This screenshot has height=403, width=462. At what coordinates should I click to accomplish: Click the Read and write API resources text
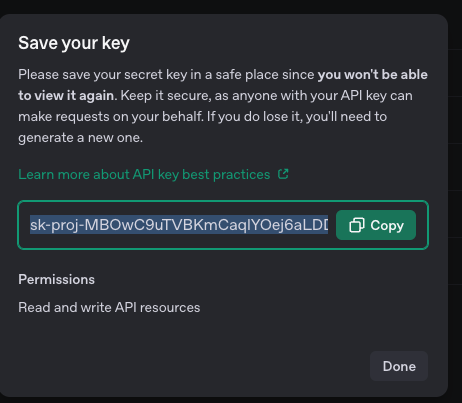tap(109, 307)
